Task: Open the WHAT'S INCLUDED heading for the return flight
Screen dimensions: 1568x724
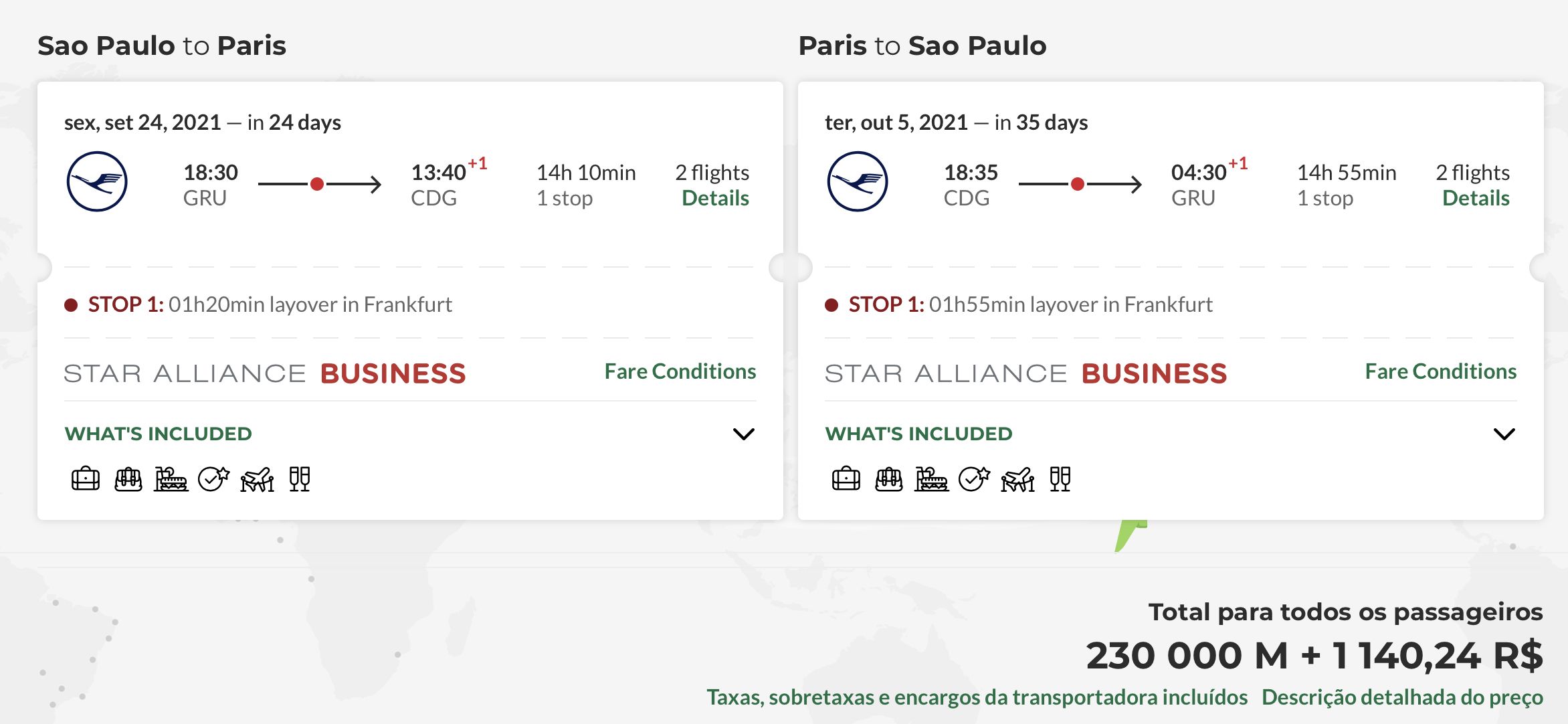Action: tap(918, 434)
